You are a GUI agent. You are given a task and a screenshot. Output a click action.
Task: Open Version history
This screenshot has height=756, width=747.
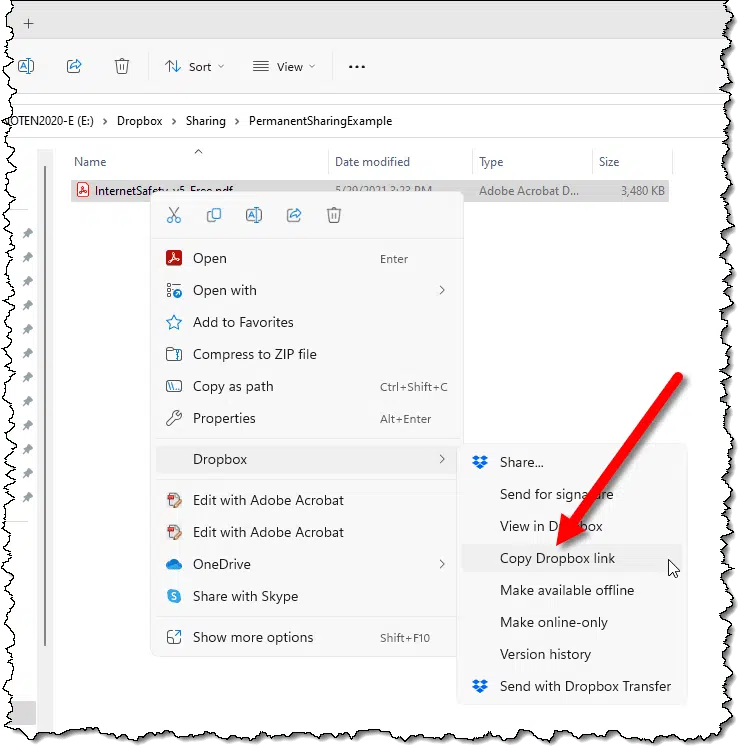click(572, 654)
